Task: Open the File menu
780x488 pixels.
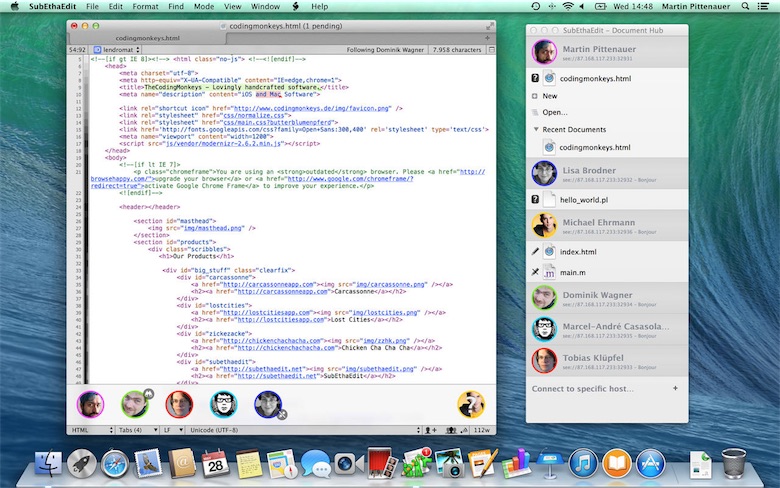Action: click(92, 6)
